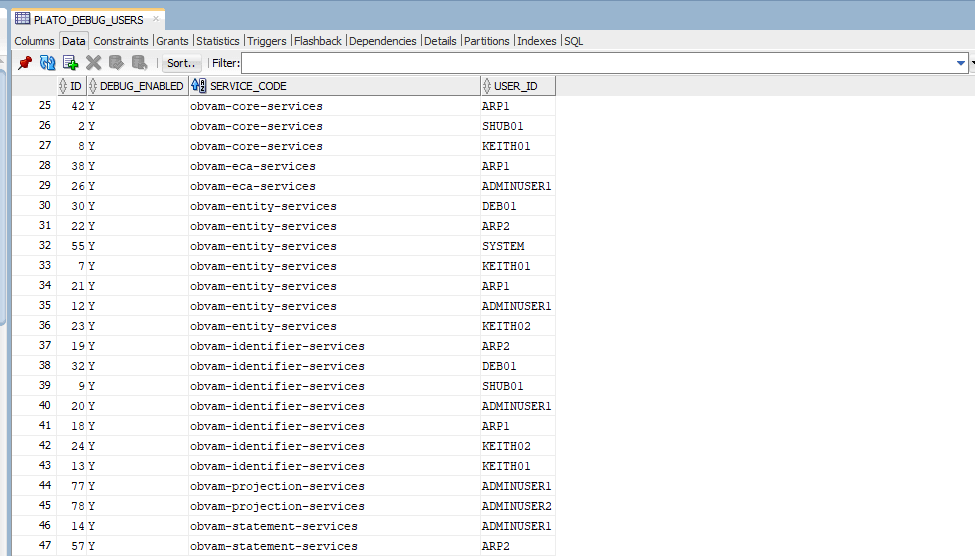
Task: Select obvam-statement-services cell in row 46
Action: click(335, 526)
